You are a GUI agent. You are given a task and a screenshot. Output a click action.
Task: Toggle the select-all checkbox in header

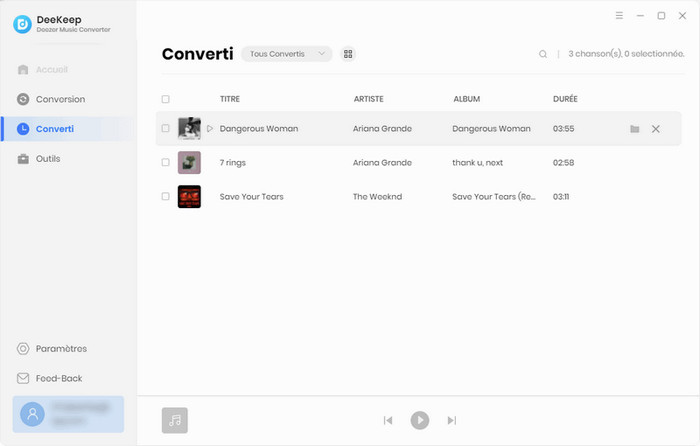166,99
